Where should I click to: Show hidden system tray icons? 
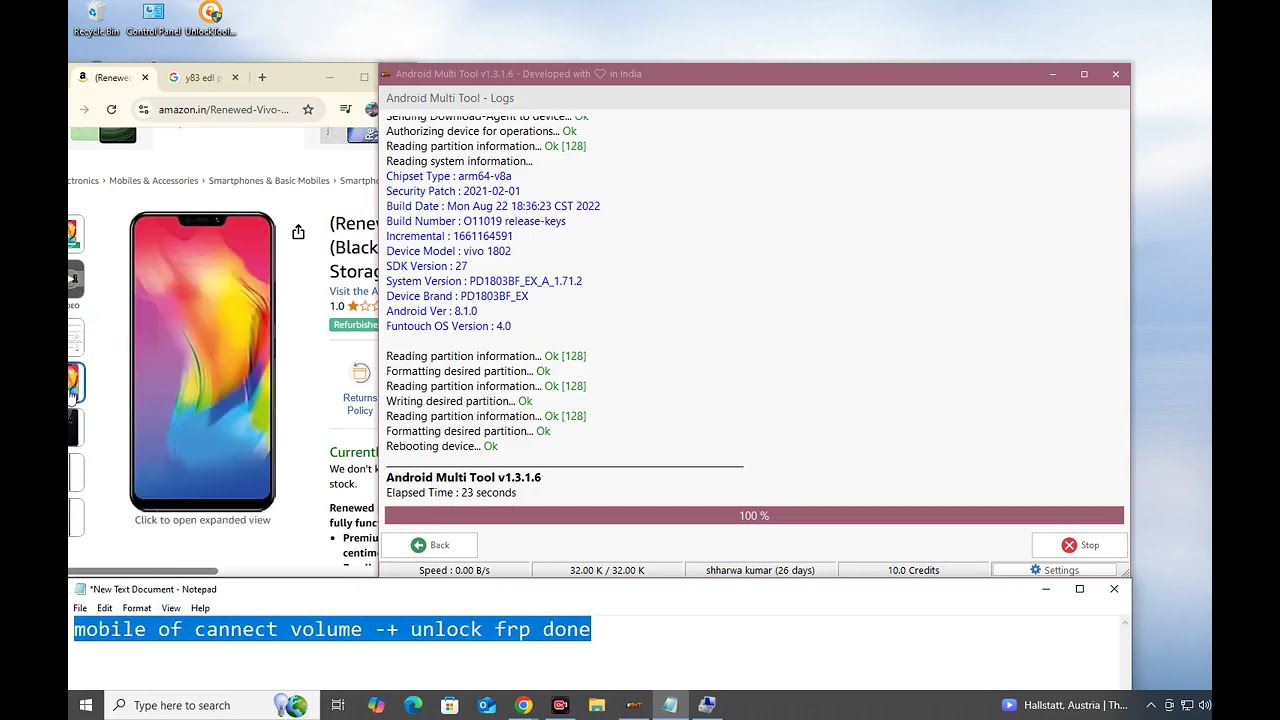click(1151, 705)
